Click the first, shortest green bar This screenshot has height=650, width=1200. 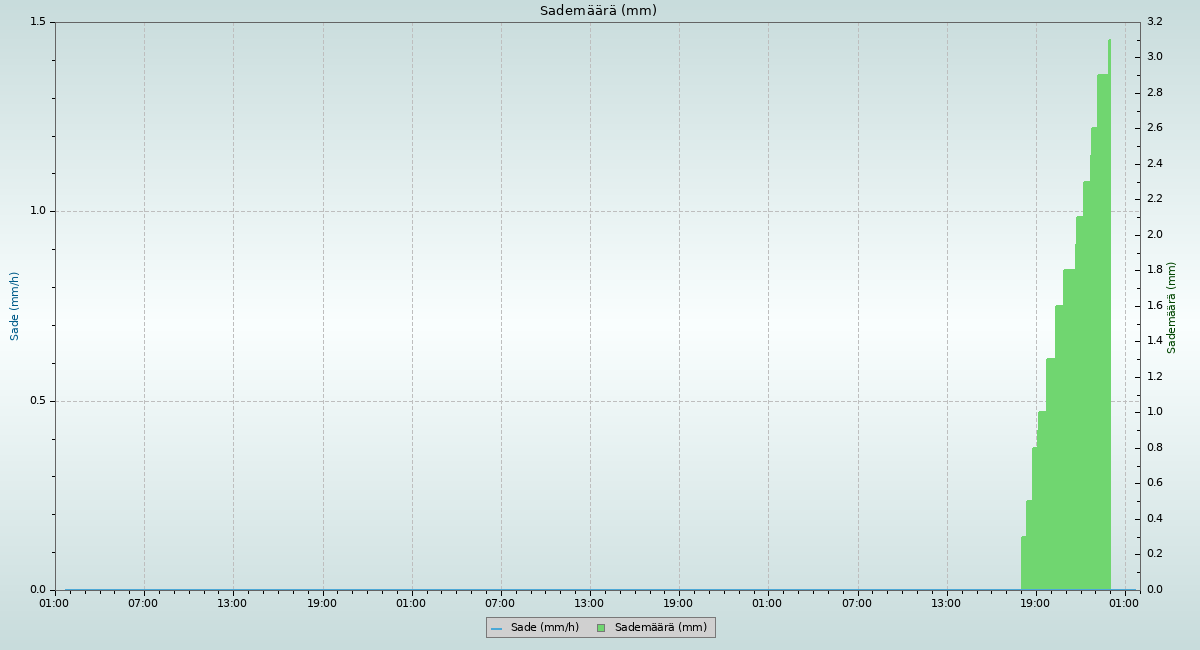[x=1023, y=563]
